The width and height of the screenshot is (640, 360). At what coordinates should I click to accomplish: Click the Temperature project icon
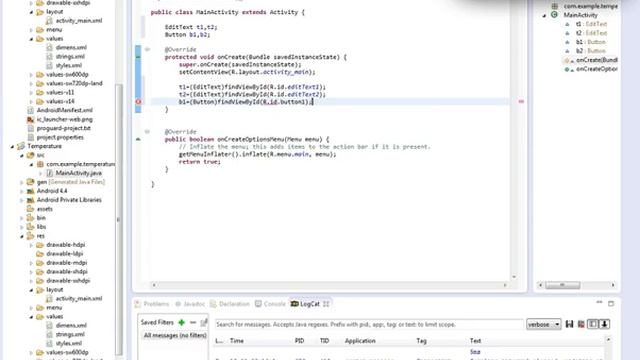coord(21,146)
